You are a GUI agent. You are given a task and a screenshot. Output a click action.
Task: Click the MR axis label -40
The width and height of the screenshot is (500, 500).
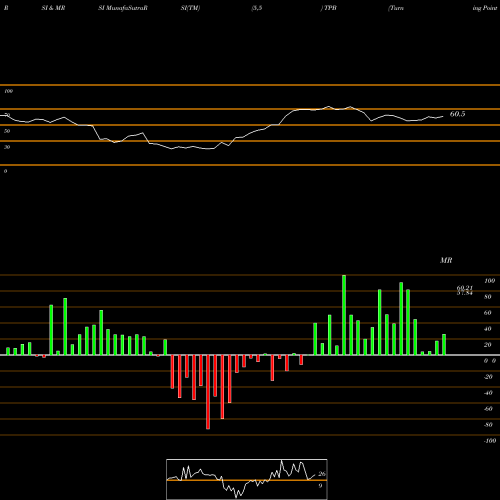pos(488,393)
